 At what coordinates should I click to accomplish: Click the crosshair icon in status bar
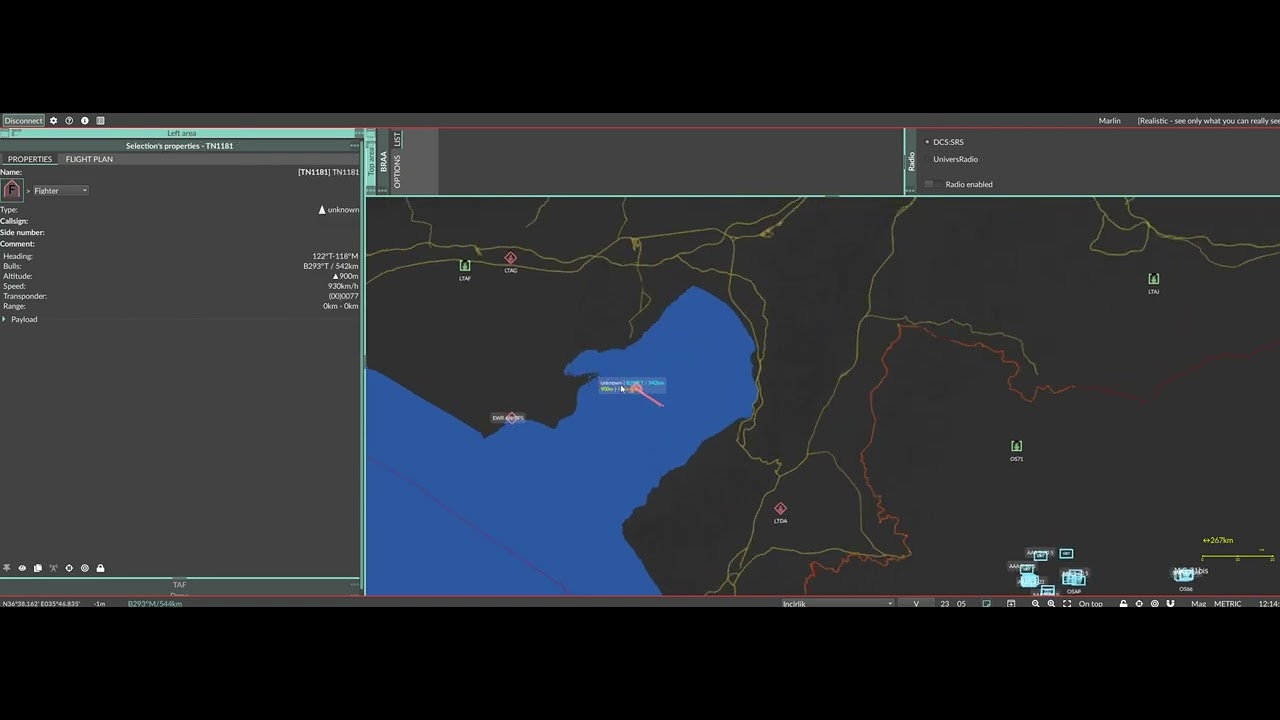pos(1139,604)
